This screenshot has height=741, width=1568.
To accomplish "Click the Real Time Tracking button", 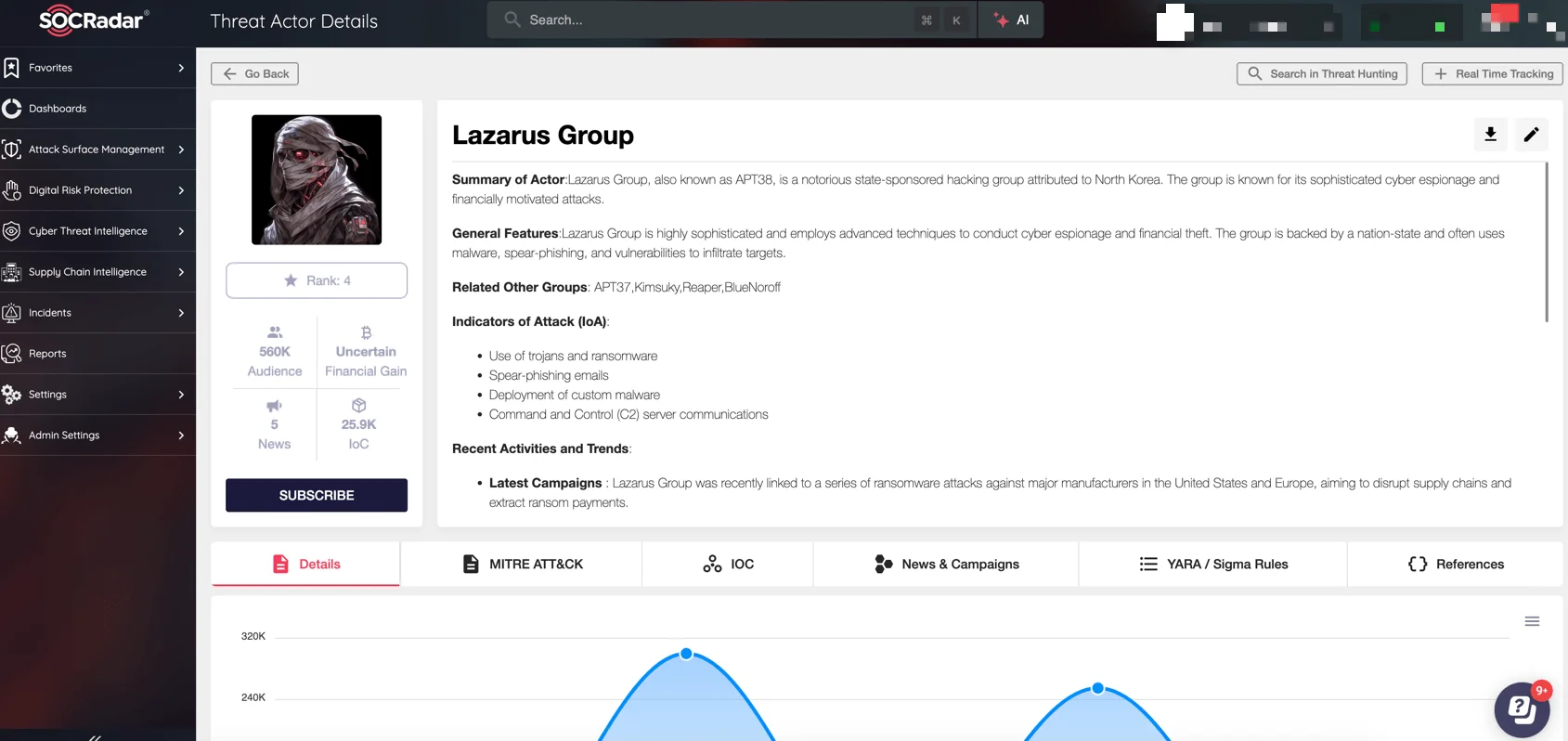I will coord(1493,73).
